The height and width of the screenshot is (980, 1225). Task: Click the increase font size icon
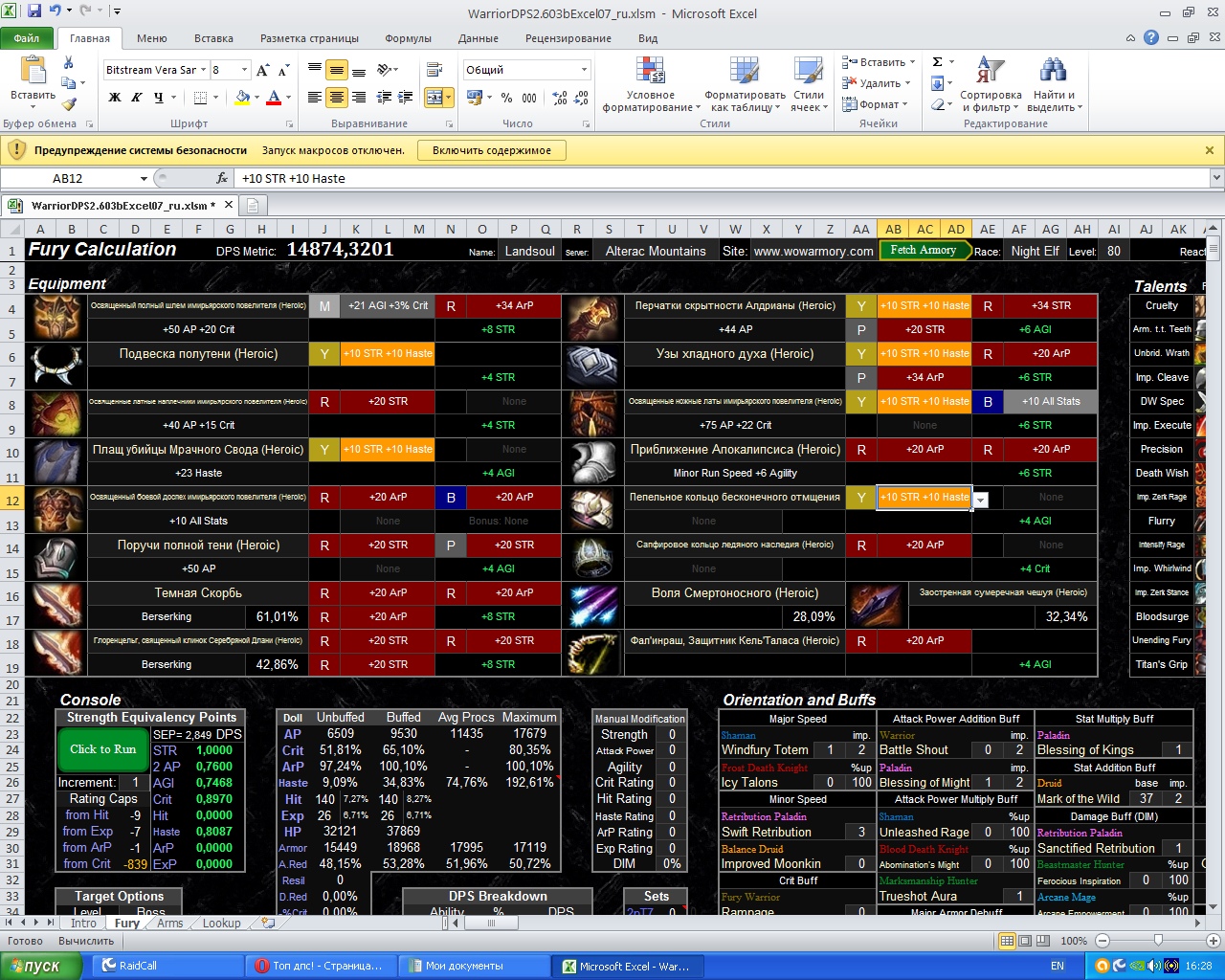(x=264, y=71)
